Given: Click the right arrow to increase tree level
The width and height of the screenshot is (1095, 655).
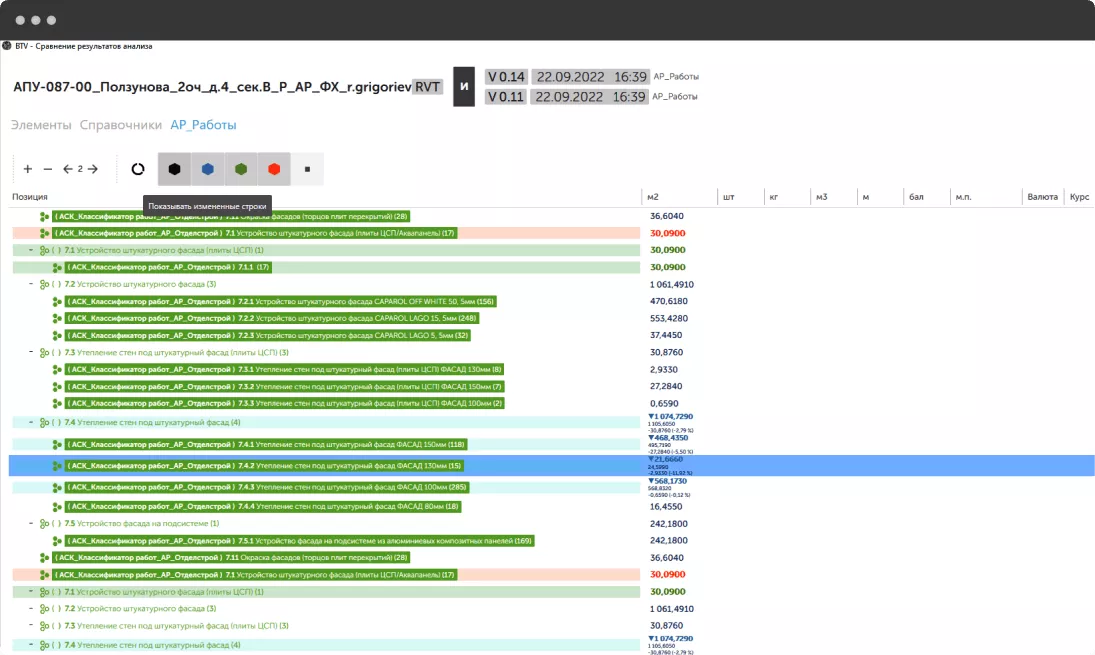Looking at the screenshot, I should click(x=93, y=169).
